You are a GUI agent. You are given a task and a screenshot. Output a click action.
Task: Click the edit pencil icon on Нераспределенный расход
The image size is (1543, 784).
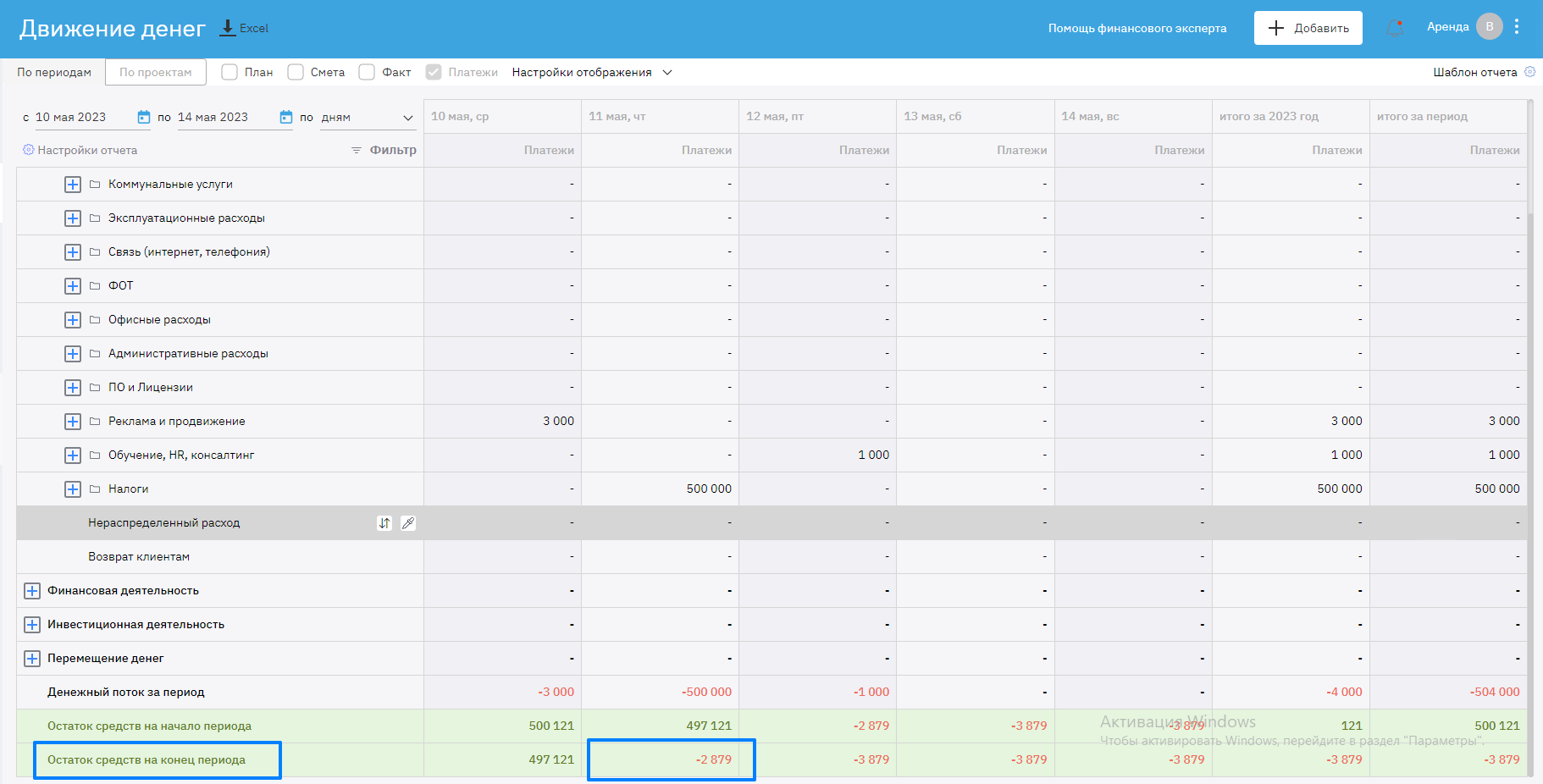click(408, 523)
